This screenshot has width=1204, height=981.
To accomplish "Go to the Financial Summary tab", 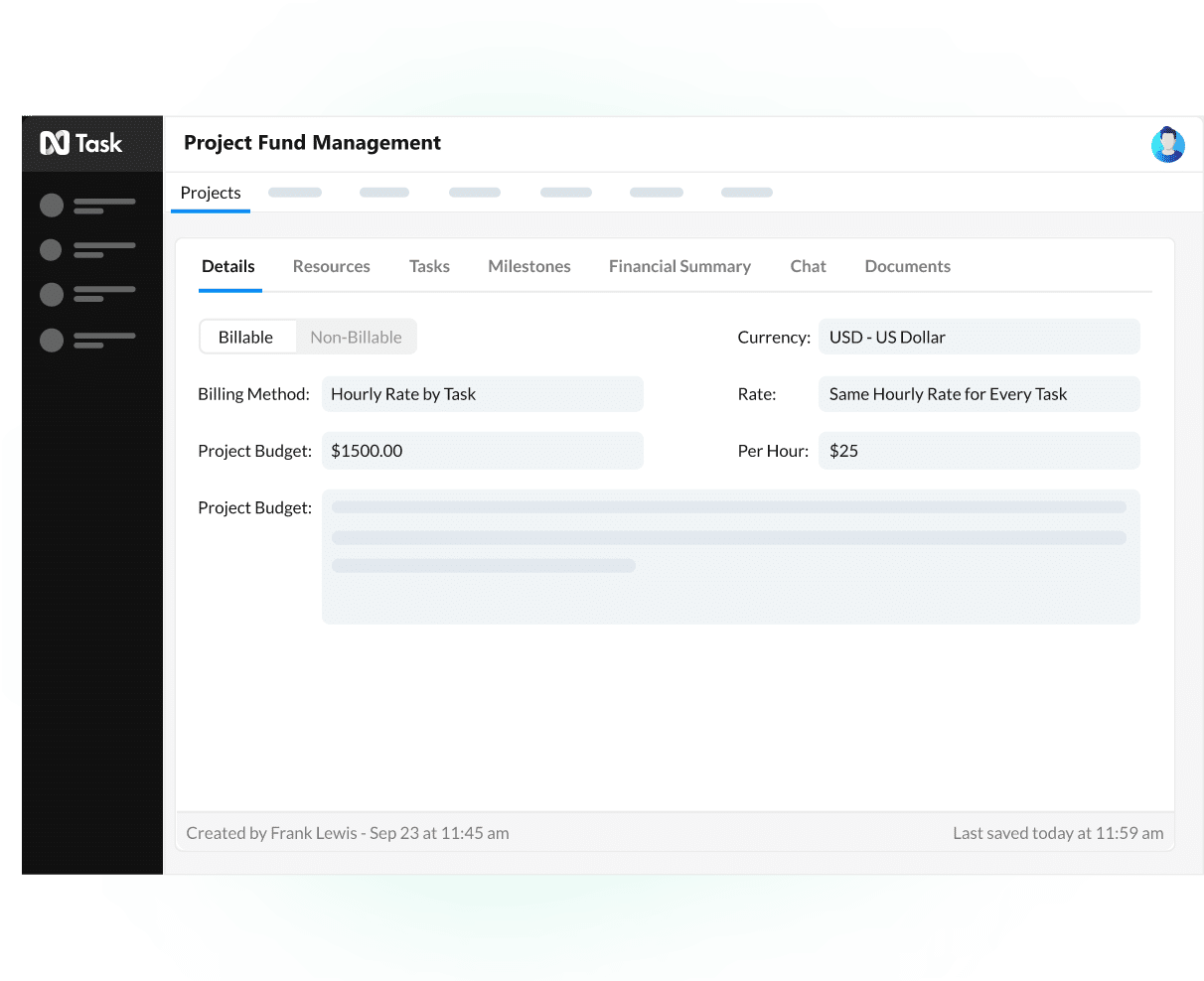I will [679, 266].
